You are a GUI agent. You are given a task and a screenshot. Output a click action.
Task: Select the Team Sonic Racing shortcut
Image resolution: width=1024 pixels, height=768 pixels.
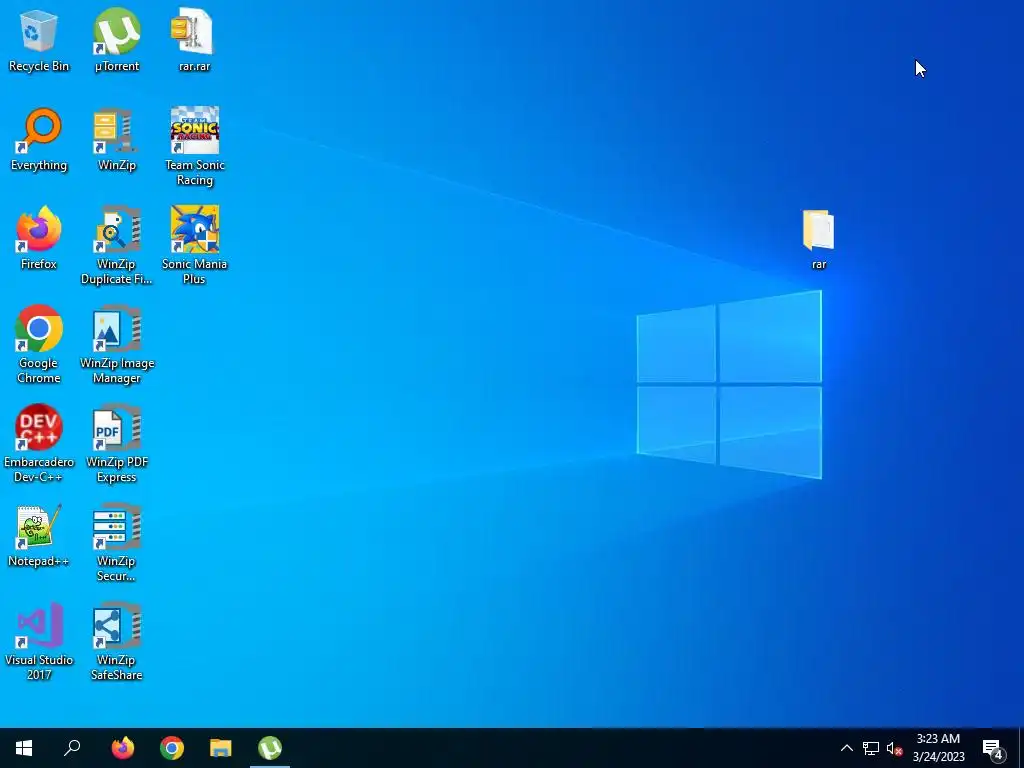194,147
